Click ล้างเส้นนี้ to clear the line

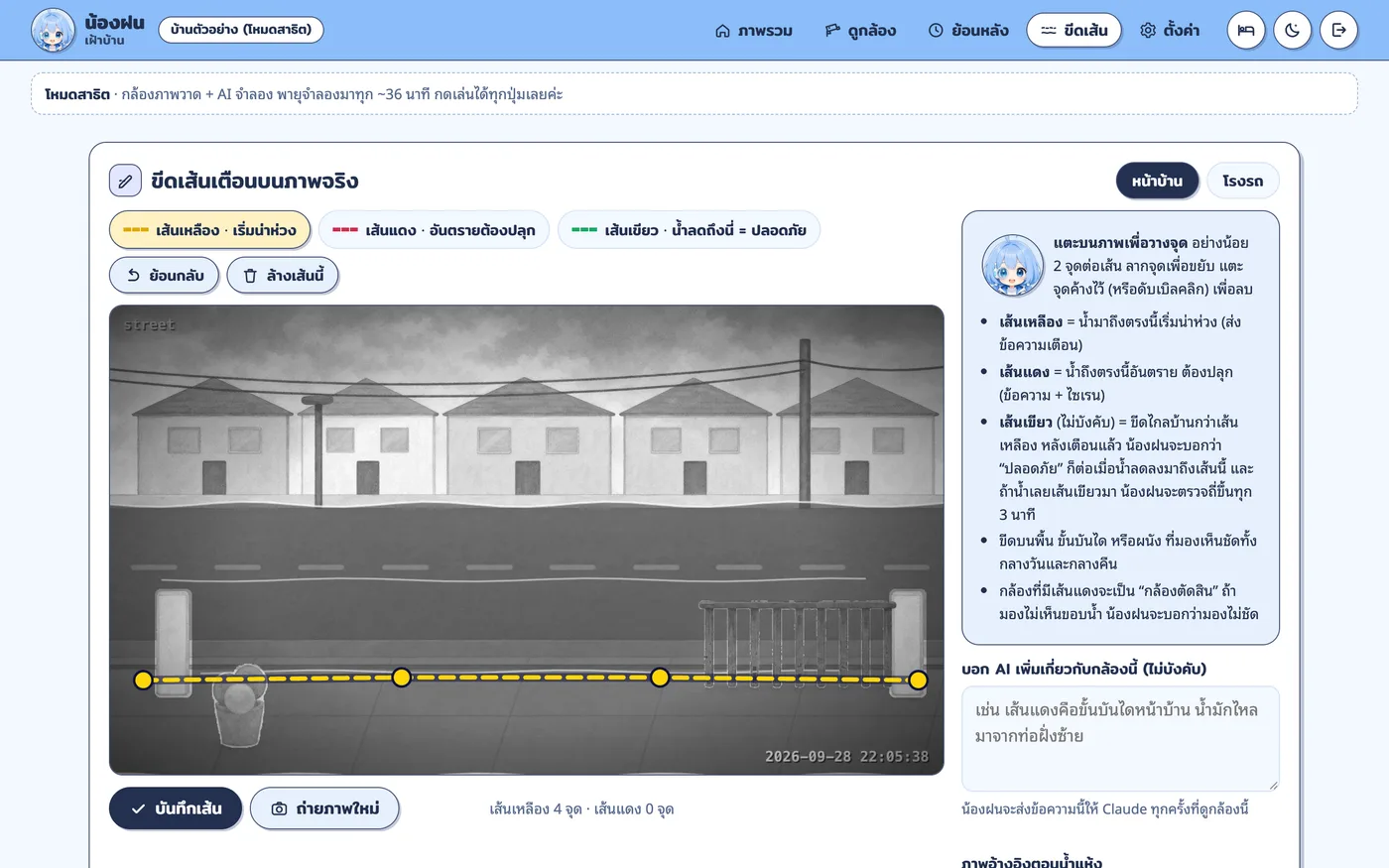[x=283, y=276]
